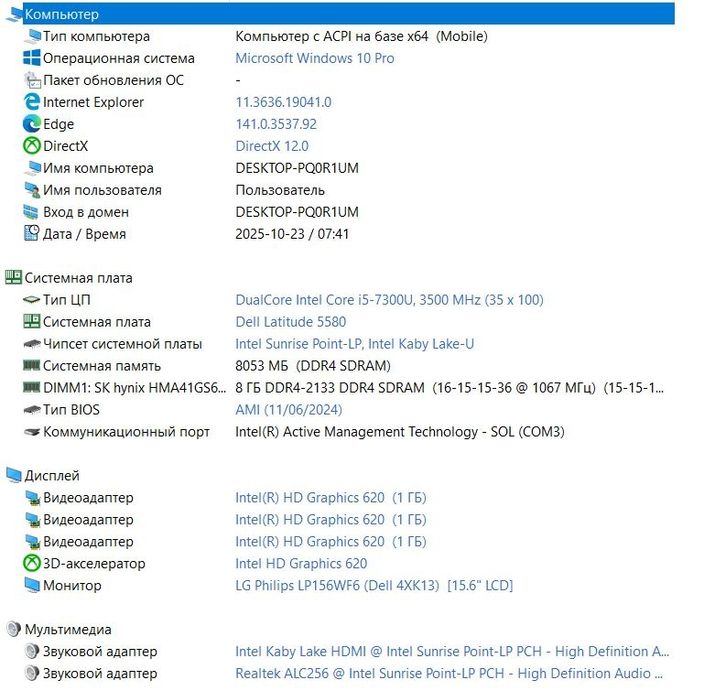The height and width of the screenshot is (699, 715).
Task: Select the 8 ГБ DDR4-2133 DDR4 SDRAM value
Action: pos(450,388)
